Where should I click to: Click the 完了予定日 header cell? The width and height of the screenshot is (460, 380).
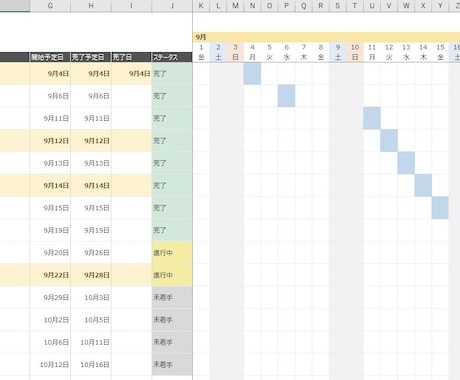point(91,57)
